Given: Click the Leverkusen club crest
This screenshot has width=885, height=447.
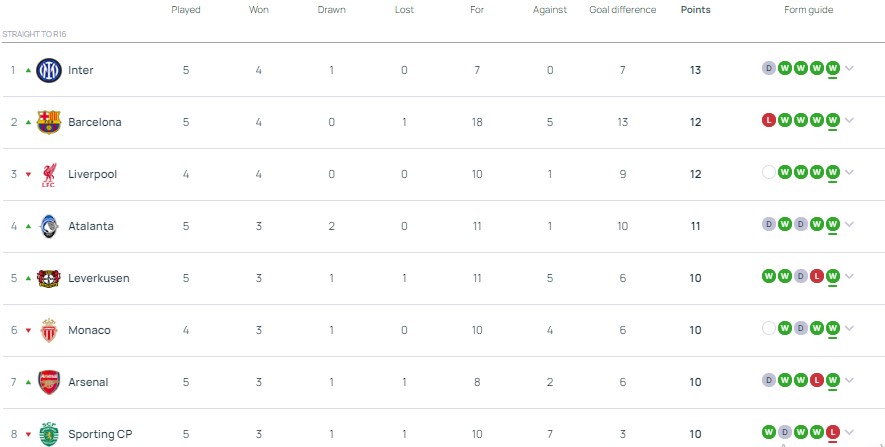Looking at the screenshot, I should click(x=48, y=278).
